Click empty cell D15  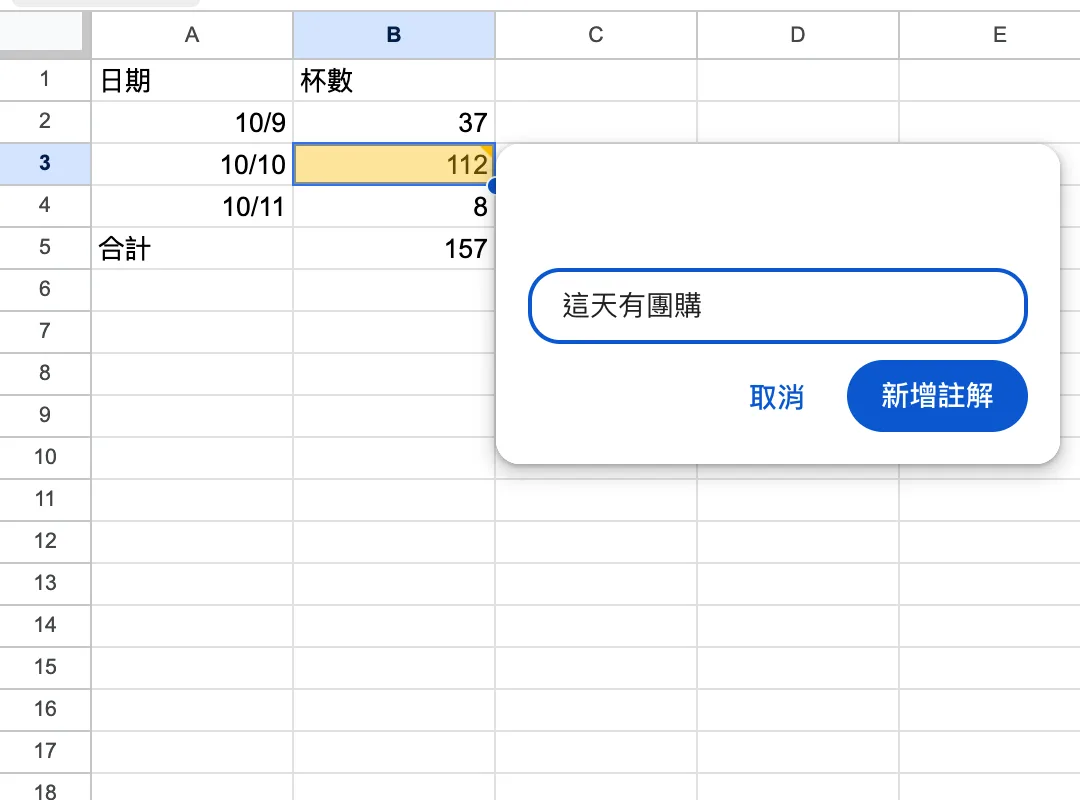click(x=798, y=668)
